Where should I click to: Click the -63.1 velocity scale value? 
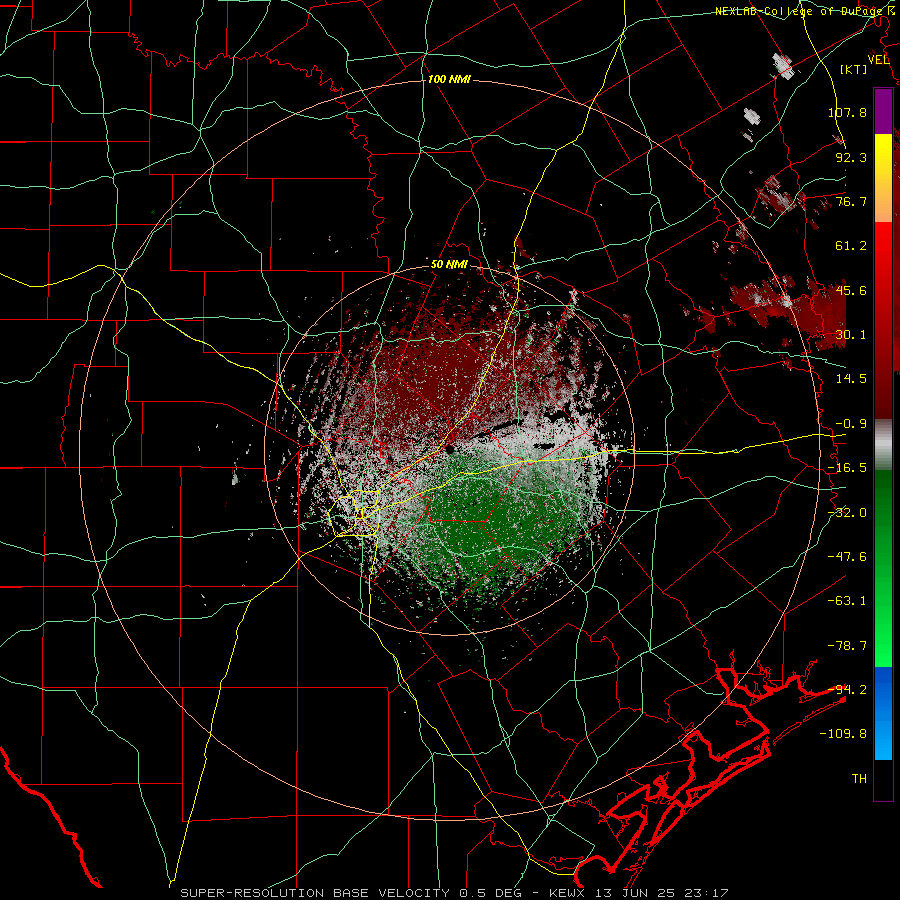pos(847,601)
